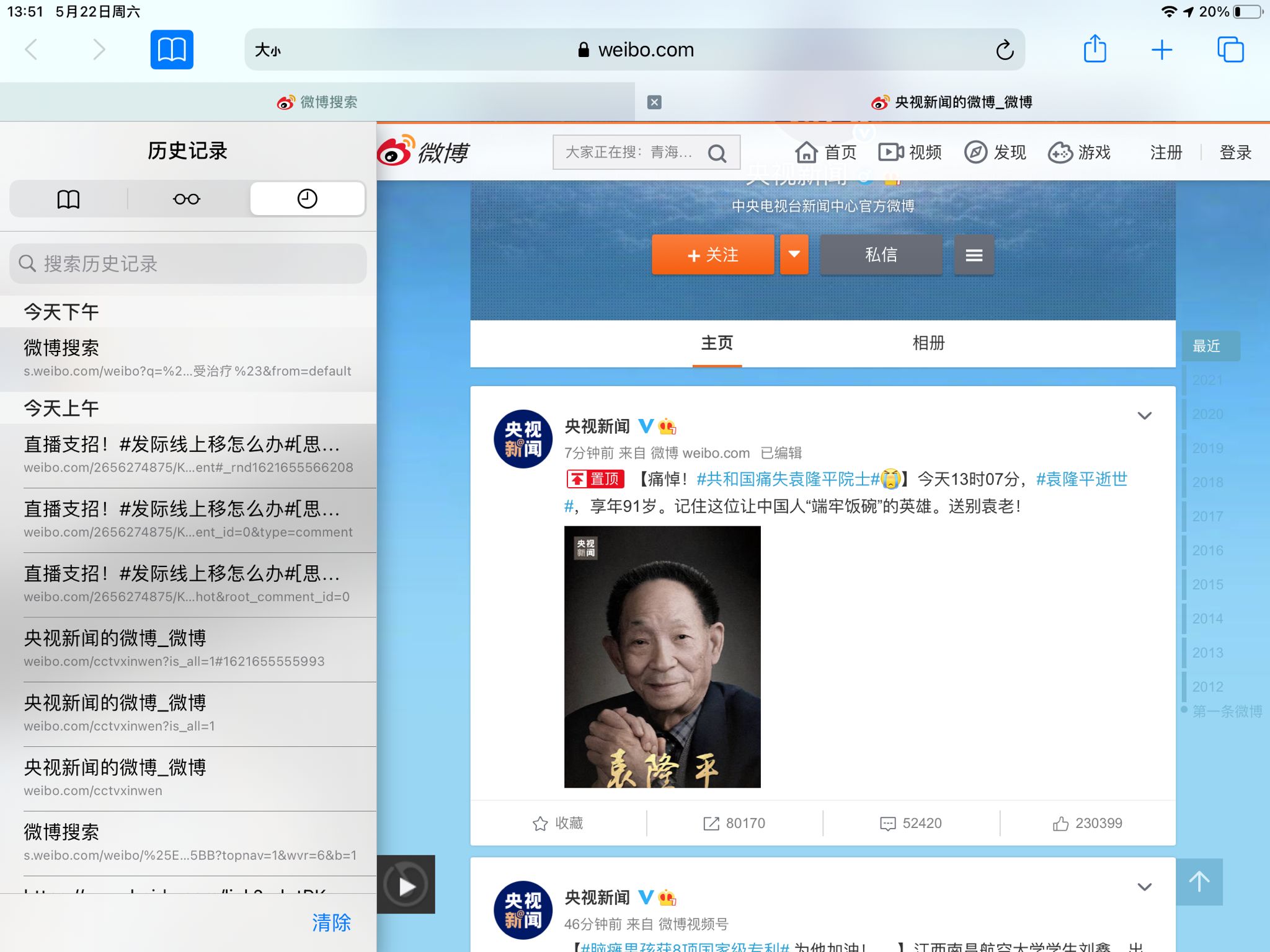Jump to 2012 in the timeline
Viewport: 1270px width, 952px height.
(x=1207, y=687)
